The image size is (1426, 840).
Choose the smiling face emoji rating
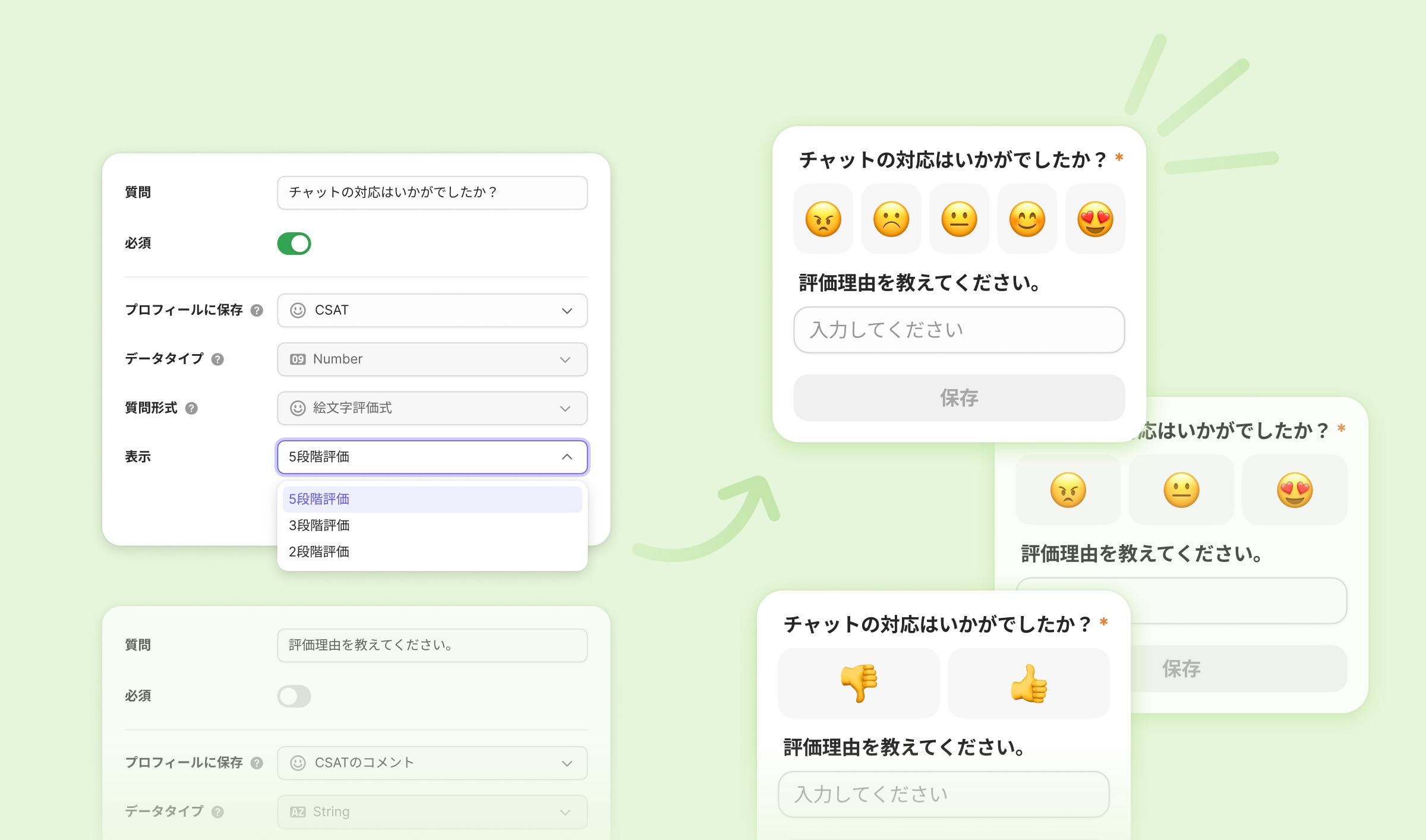(1027, 219)
